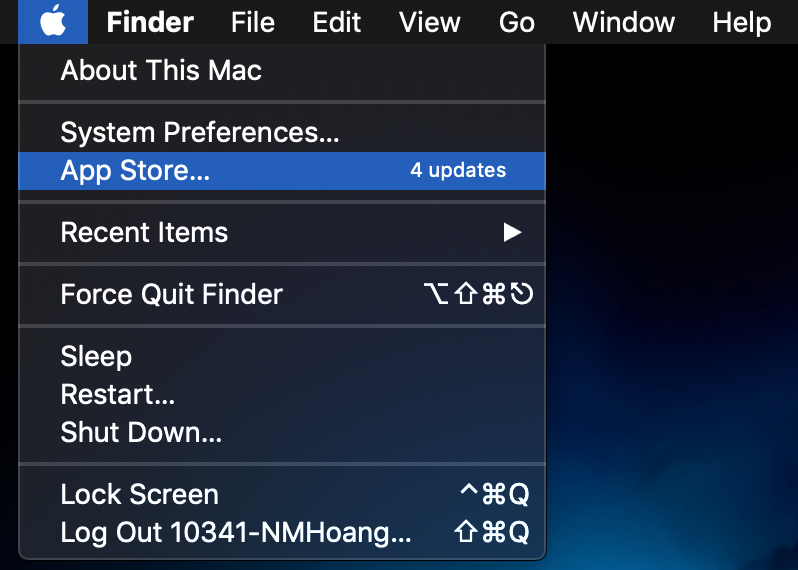The width and height of the screenshot is (798, 570).
Task: Select Force Quit Finder
Action: [171, 295]
